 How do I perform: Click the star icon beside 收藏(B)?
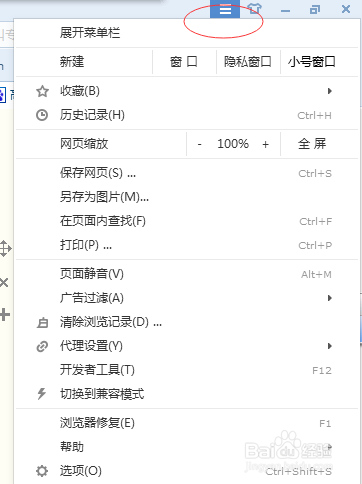tap(42, 91)
